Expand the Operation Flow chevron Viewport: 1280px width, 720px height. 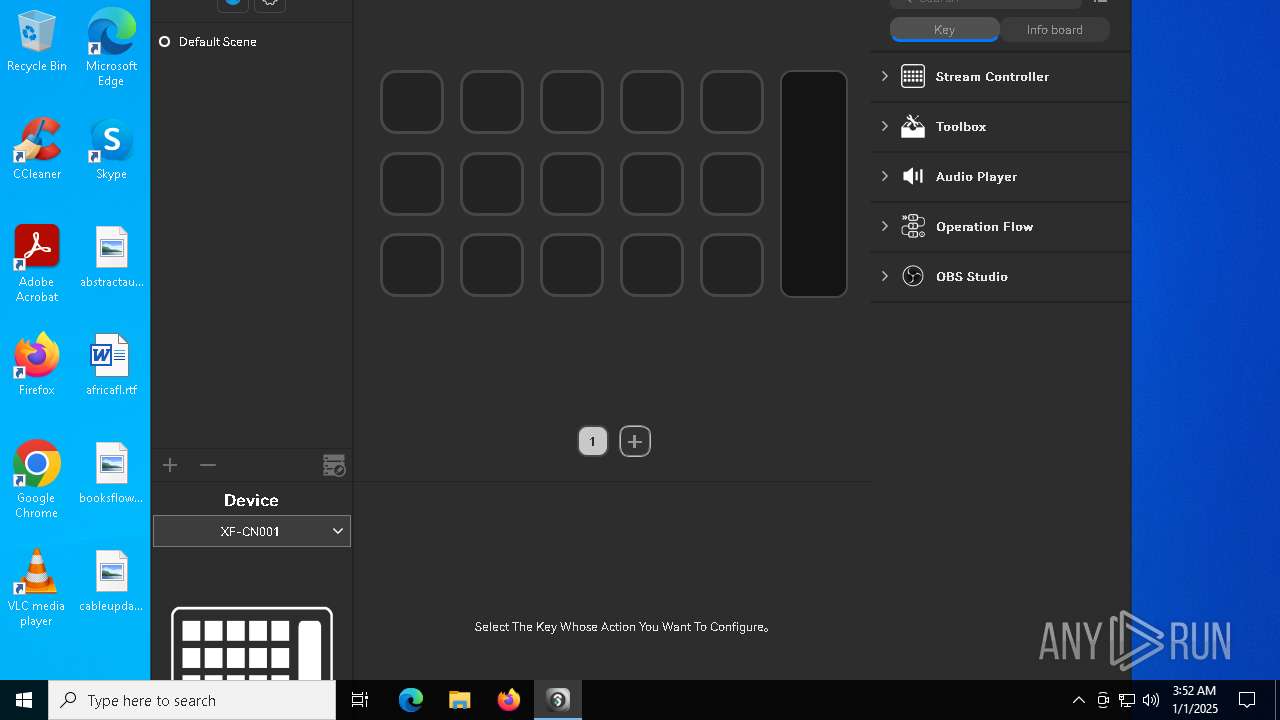(885, 226)
